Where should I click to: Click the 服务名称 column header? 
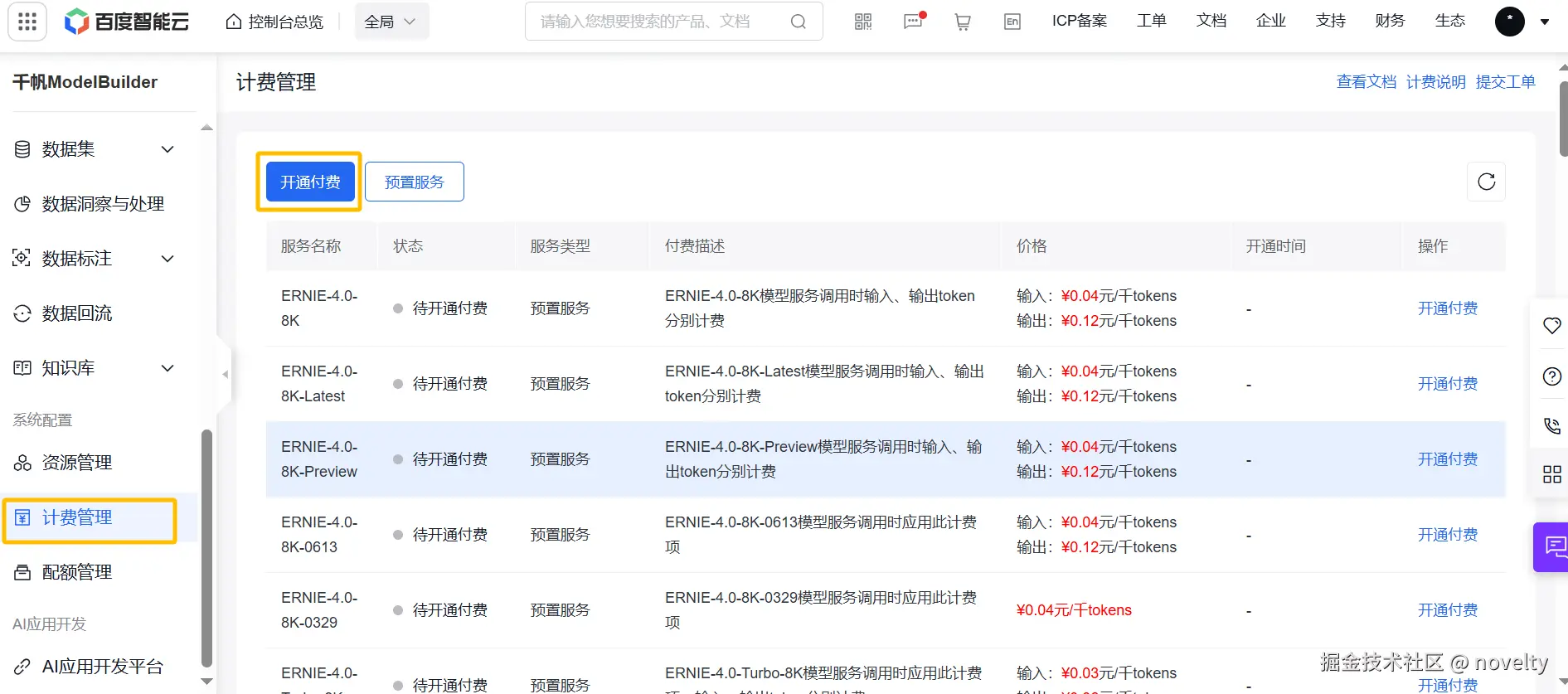pyautogui.click(x=311, y=246)
